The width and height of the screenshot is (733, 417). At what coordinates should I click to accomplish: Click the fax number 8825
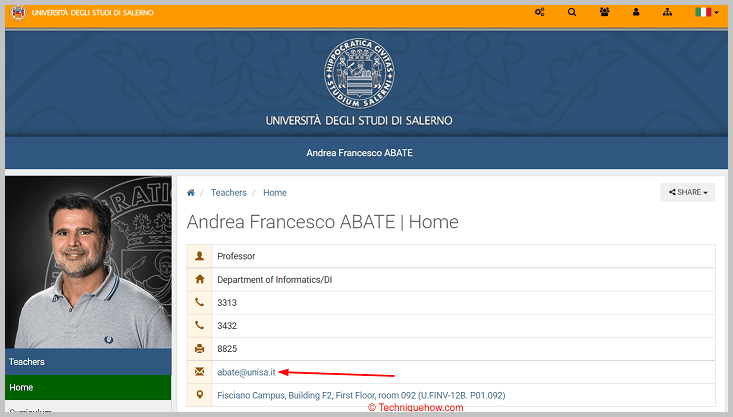tap(227, 349)
